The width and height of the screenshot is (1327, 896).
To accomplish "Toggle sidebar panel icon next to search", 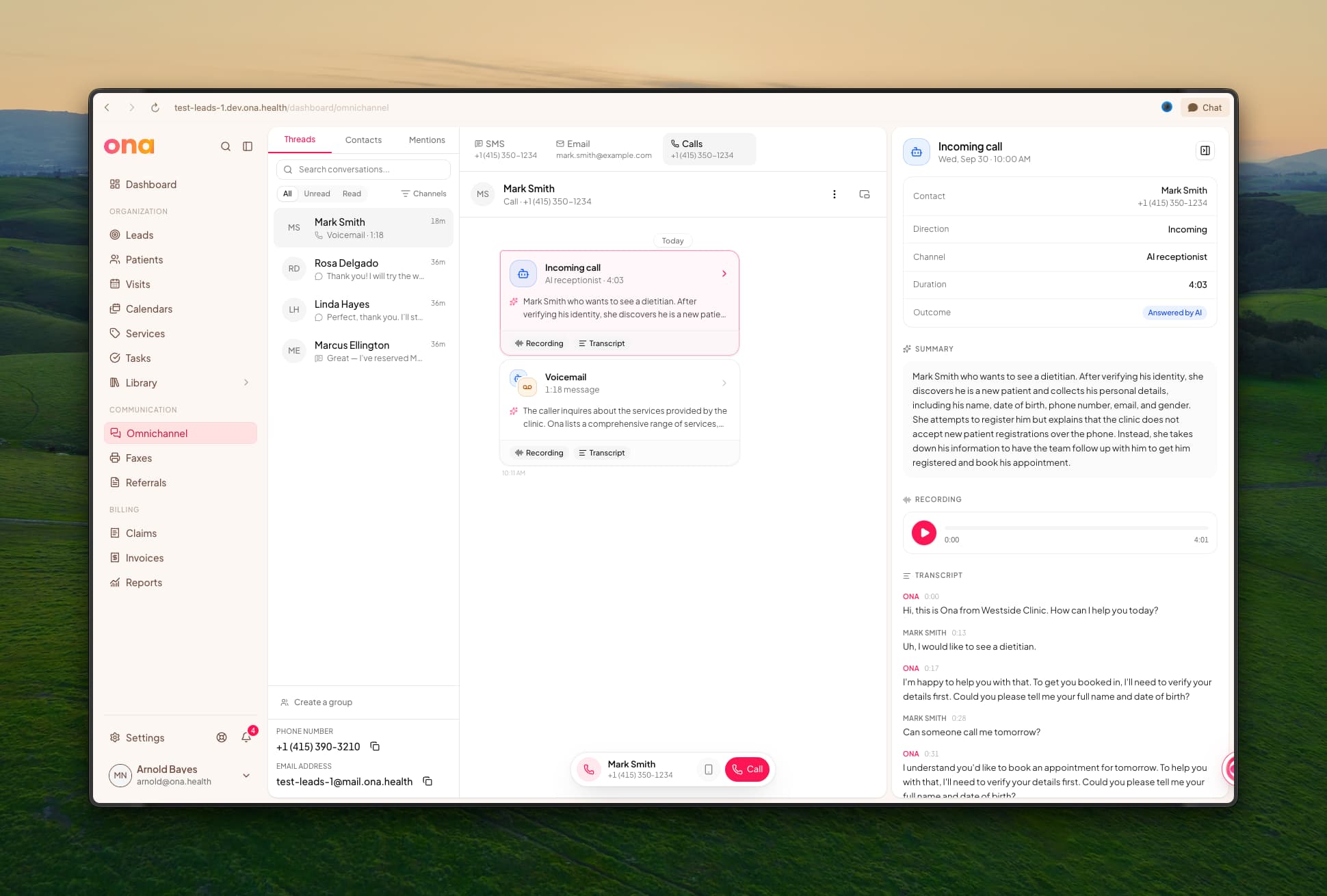I will [x=248, y=146].
